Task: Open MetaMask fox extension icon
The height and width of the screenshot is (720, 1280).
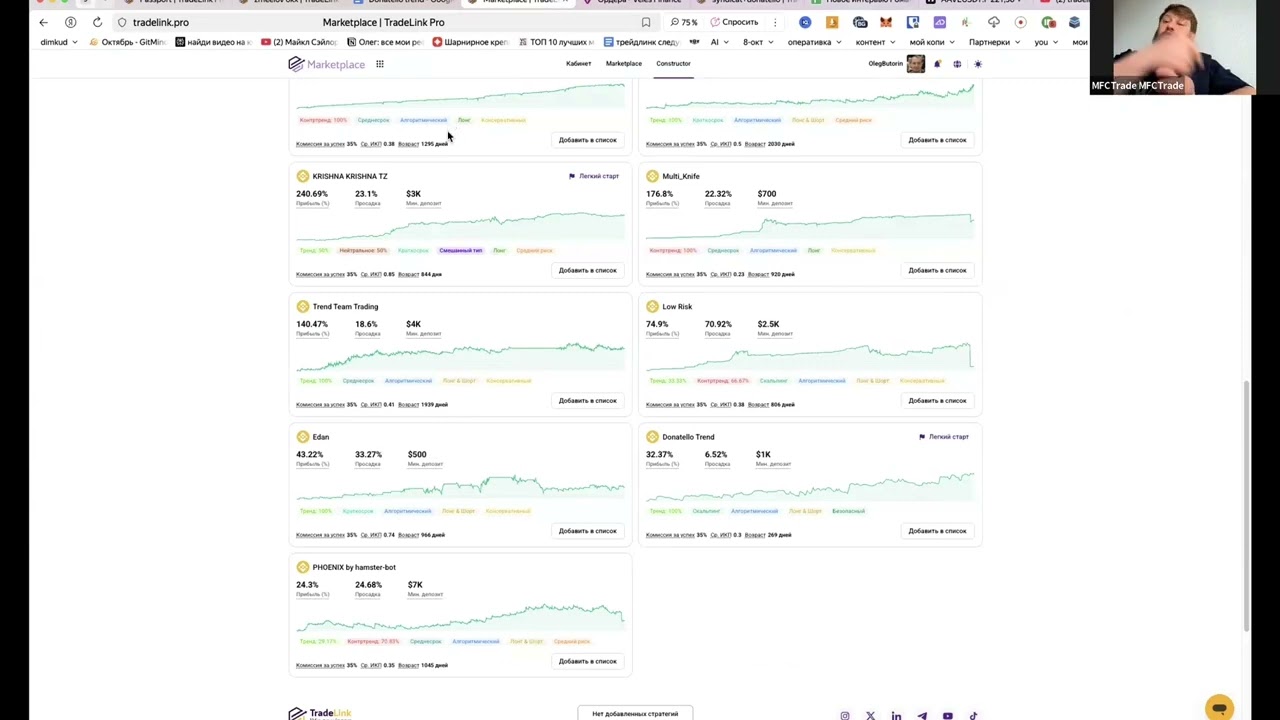Action: pyautogui.click(x=886, y=22)
